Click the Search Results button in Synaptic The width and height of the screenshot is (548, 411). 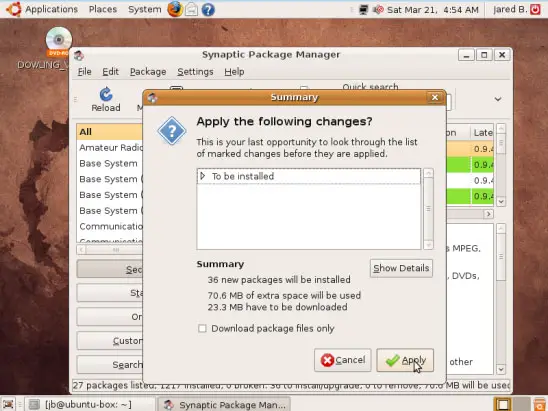109,365
